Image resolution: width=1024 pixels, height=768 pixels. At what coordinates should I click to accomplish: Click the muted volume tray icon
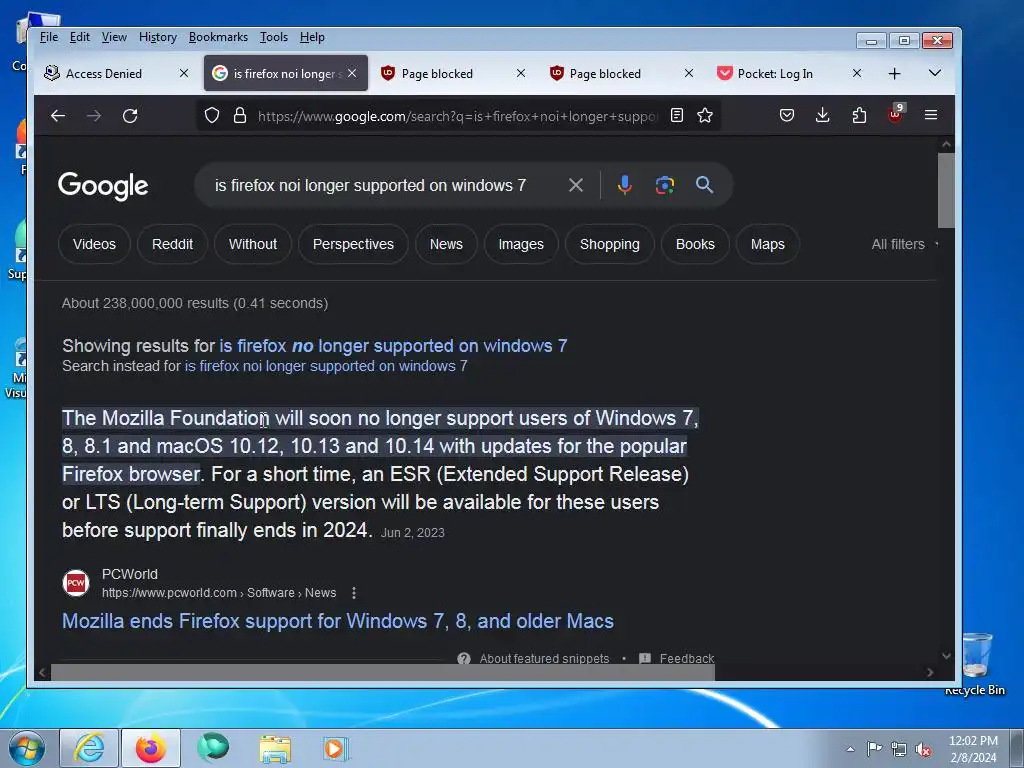click(x=923, y=750)
